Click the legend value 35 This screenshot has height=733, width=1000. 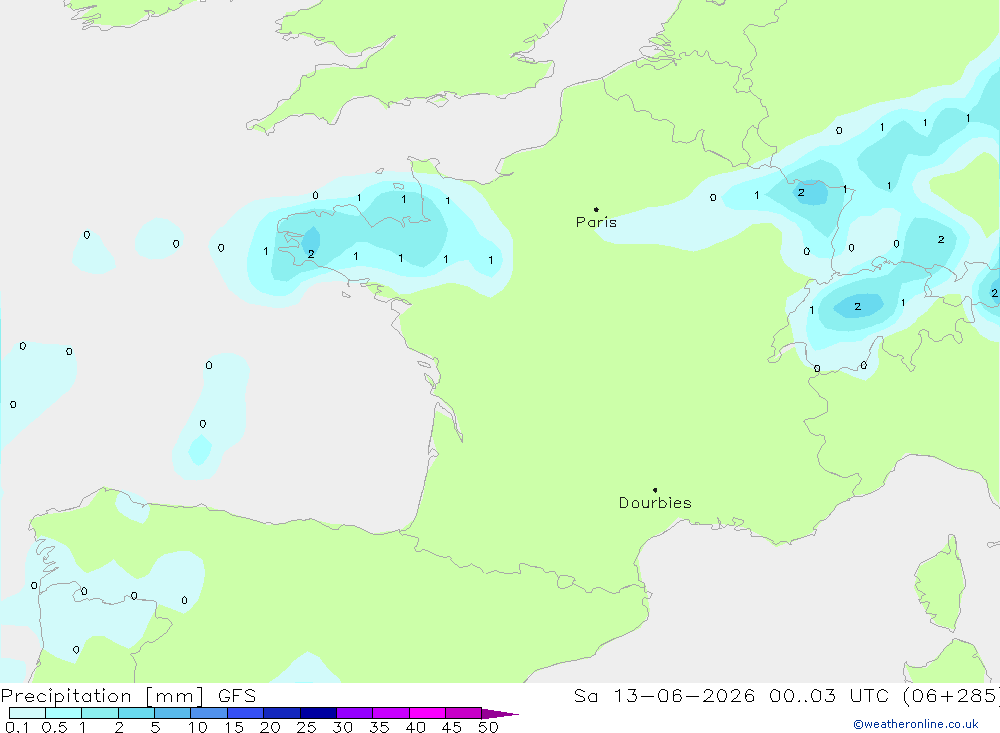379,727
